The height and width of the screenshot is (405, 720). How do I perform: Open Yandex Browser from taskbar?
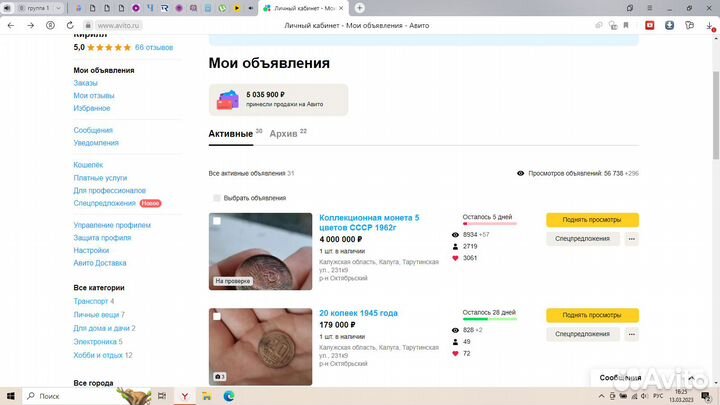[184, 395]
